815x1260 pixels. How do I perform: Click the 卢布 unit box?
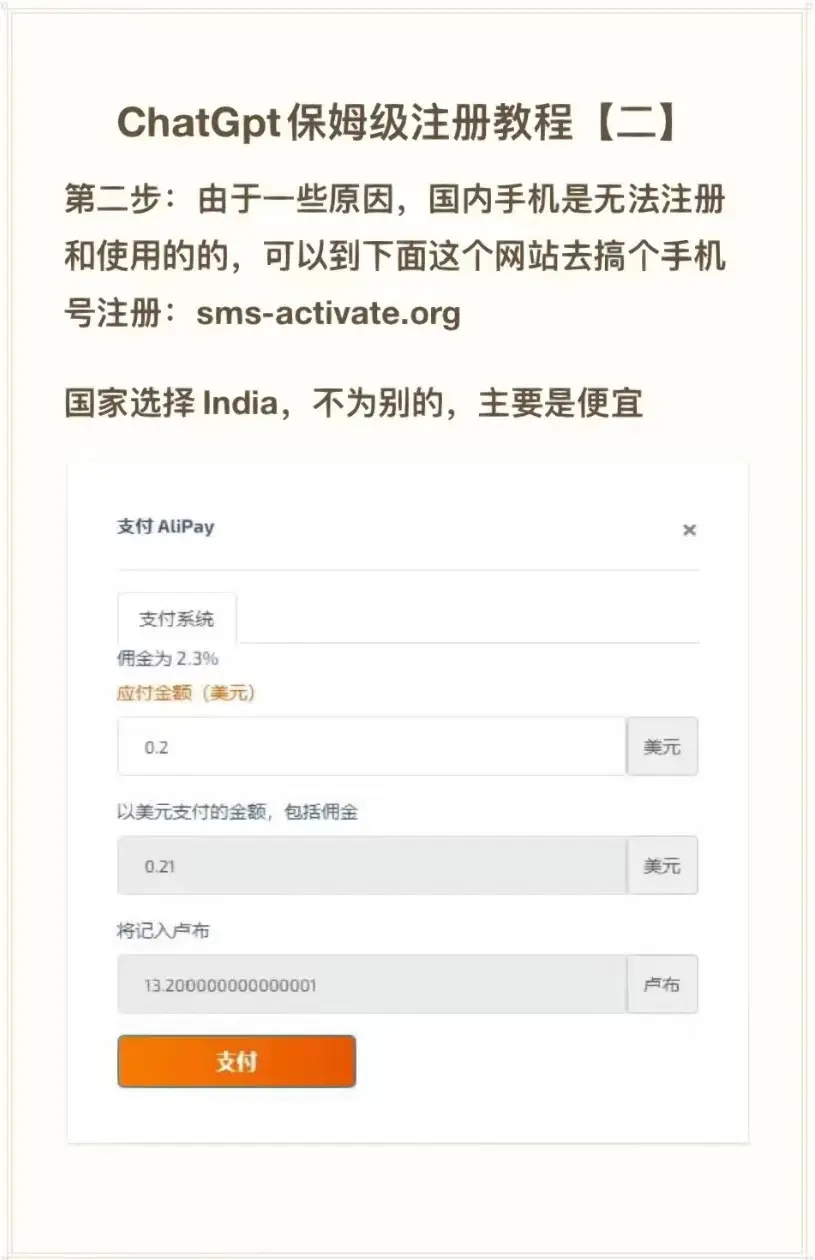(x=662, y=984)
